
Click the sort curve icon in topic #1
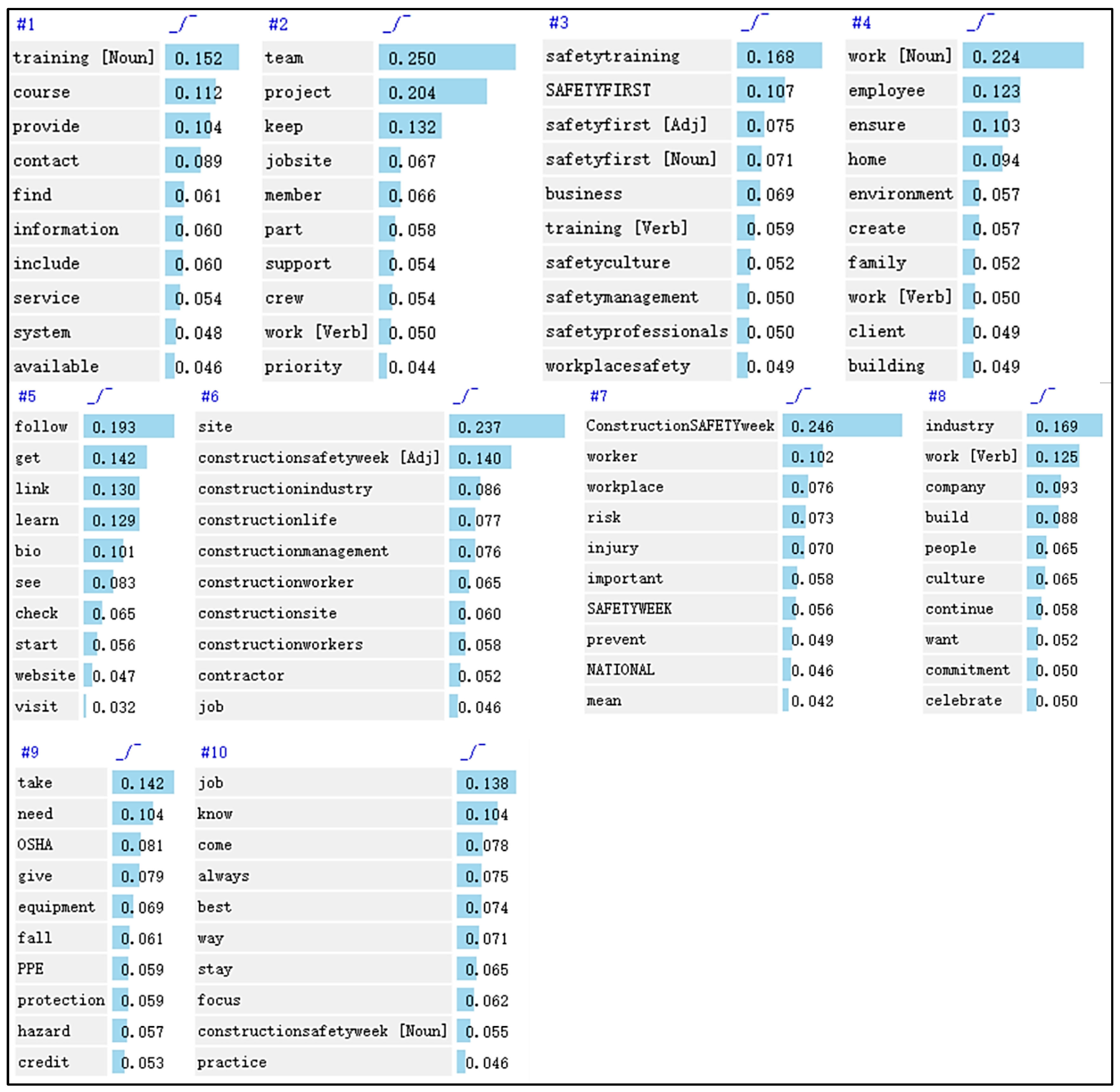[x=183, y=23]
